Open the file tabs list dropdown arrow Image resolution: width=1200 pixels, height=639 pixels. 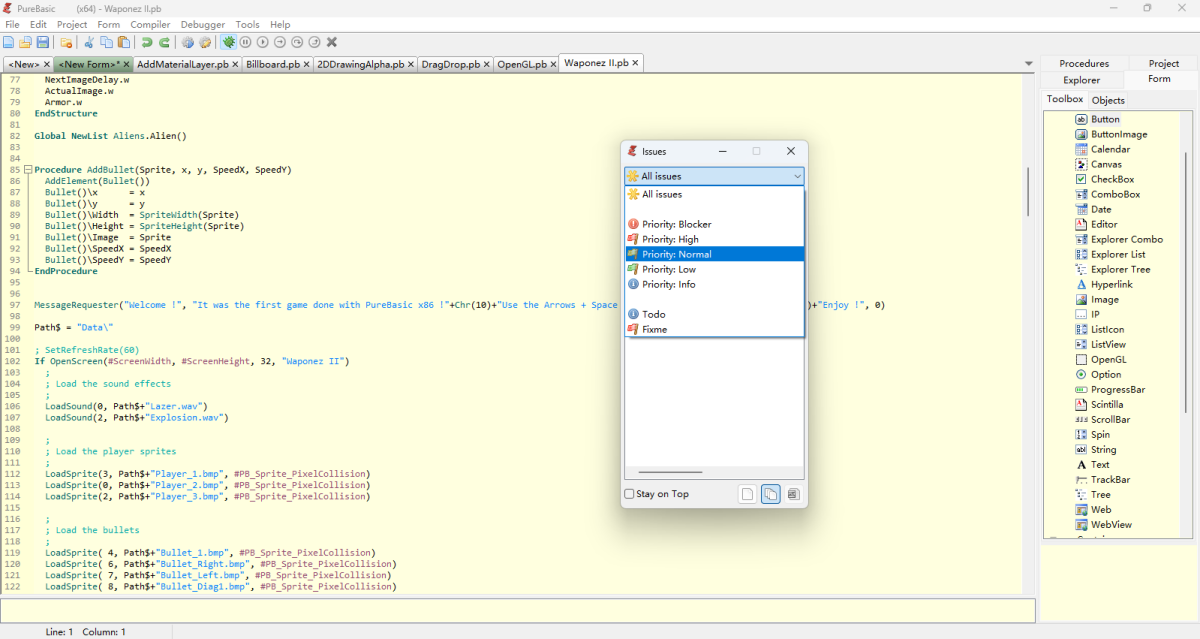(x=1029, y=64)
